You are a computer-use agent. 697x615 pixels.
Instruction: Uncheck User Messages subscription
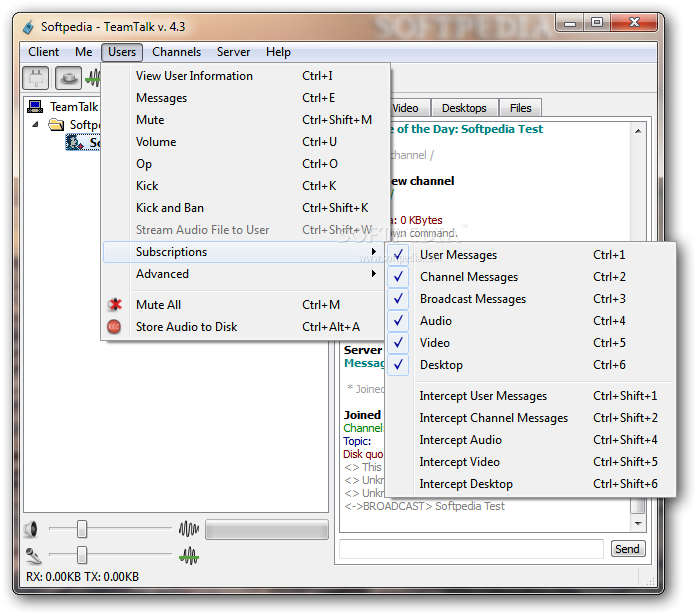(x=531, y=255)
